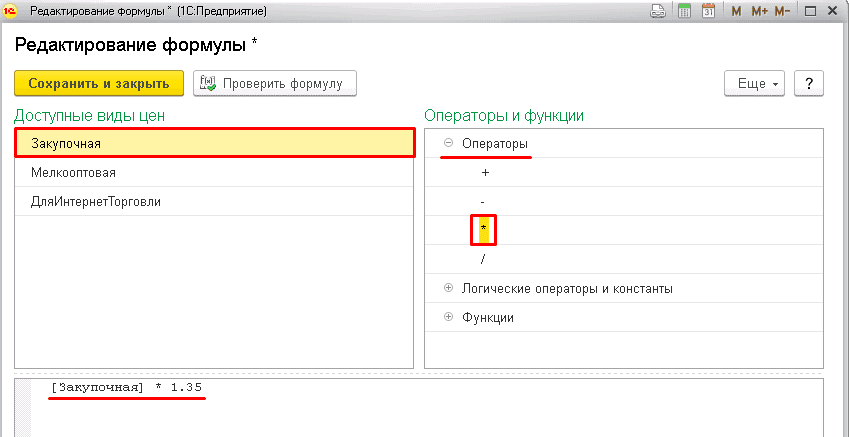The width and height of the screenshot is (849, 437).
Task: Choose ДляИнтернетТорговли price type
Action: pos(215,201)
